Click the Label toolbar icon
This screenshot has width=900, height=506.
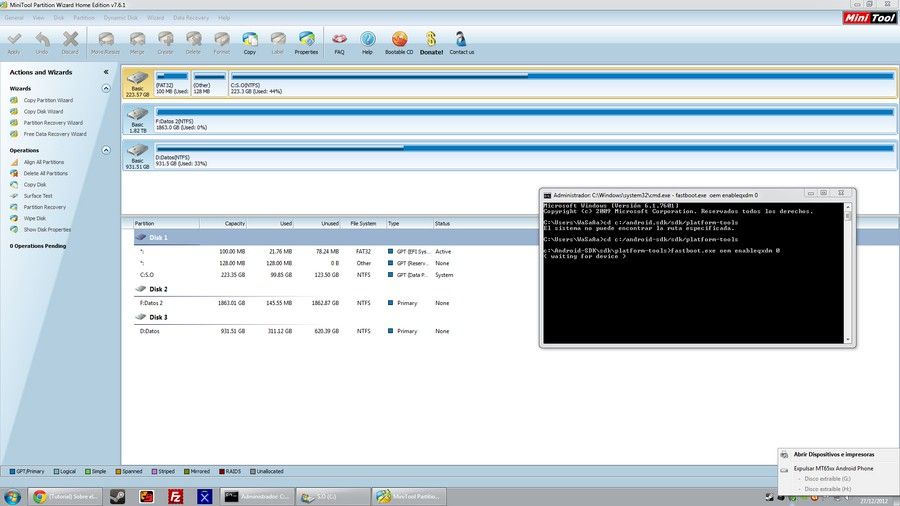[x=278, y=43]
